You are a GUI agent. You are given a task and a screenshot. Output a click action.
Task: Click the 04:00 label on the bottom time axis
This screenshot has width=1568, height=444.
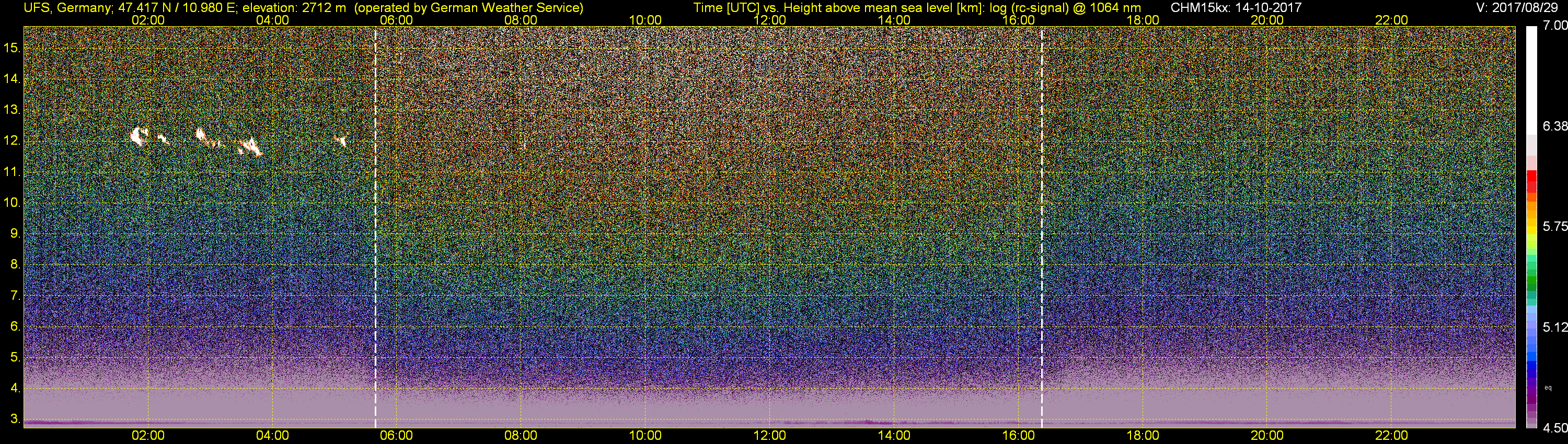tap(272, 436)
